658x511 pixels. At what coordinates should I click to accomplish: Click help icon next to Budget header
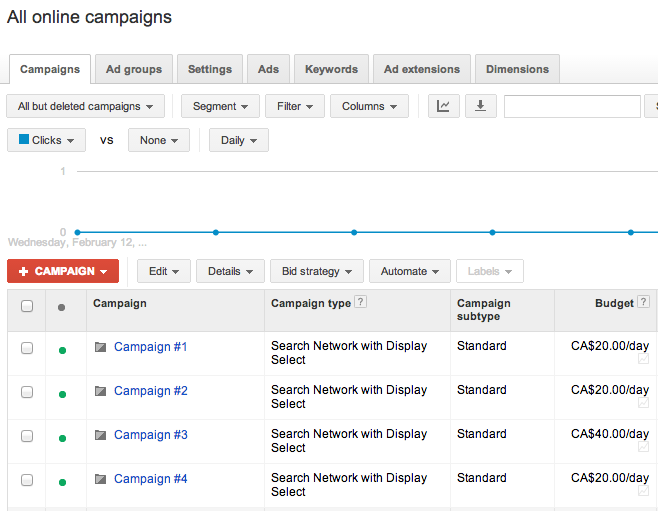click(x=644, y=303)
